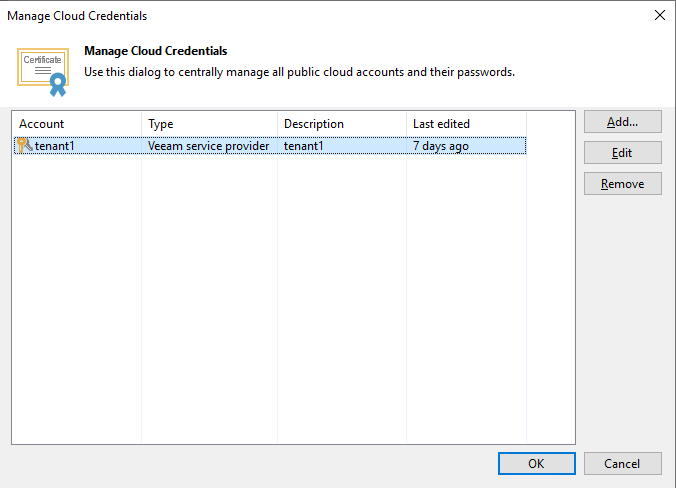Edit the selected tenant1 credential
676x488 pixels.
623,153
